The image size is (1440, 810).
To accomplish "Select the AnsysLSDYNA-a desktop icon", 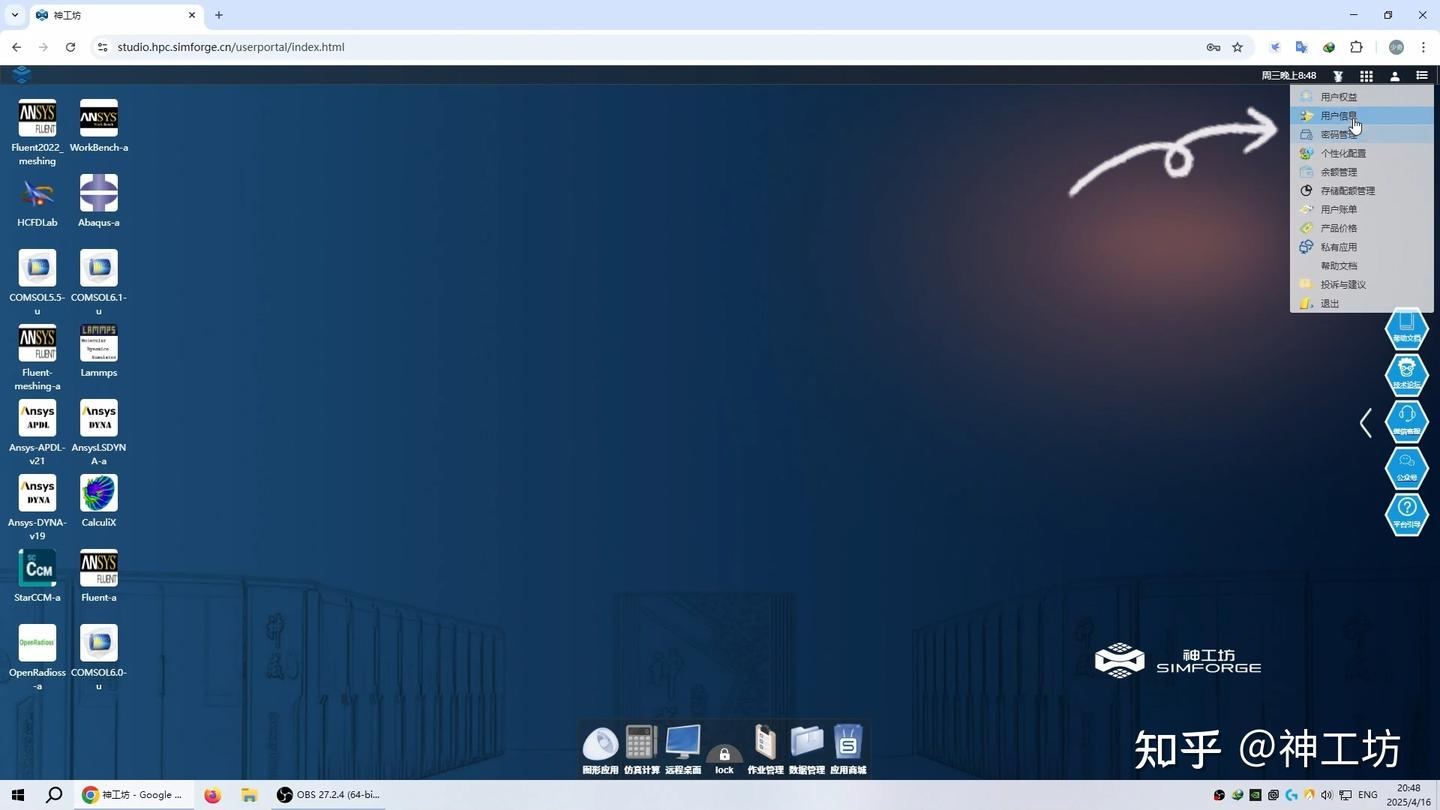I will (x=98, y=419).
